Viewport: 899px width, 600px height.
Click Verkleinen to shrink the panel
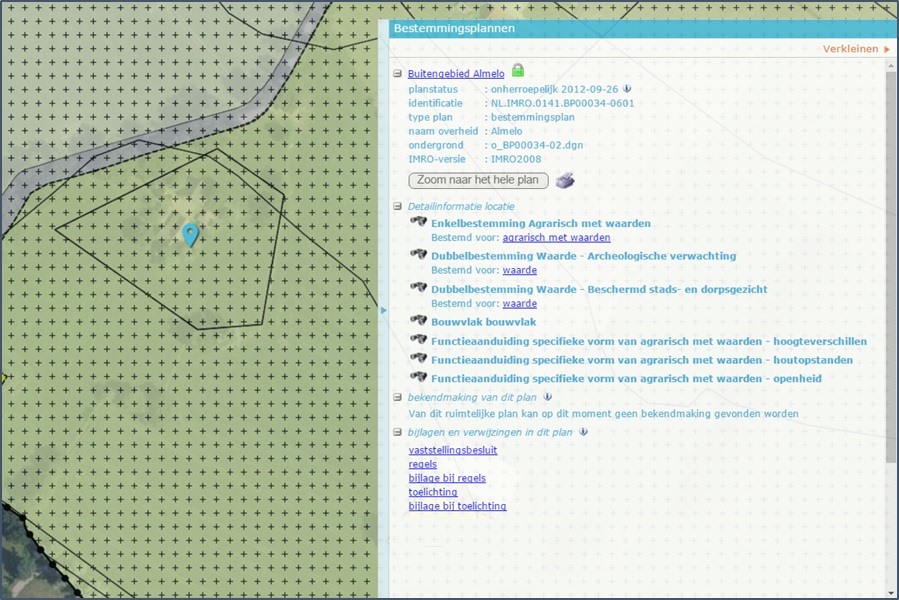pos(856,49)
